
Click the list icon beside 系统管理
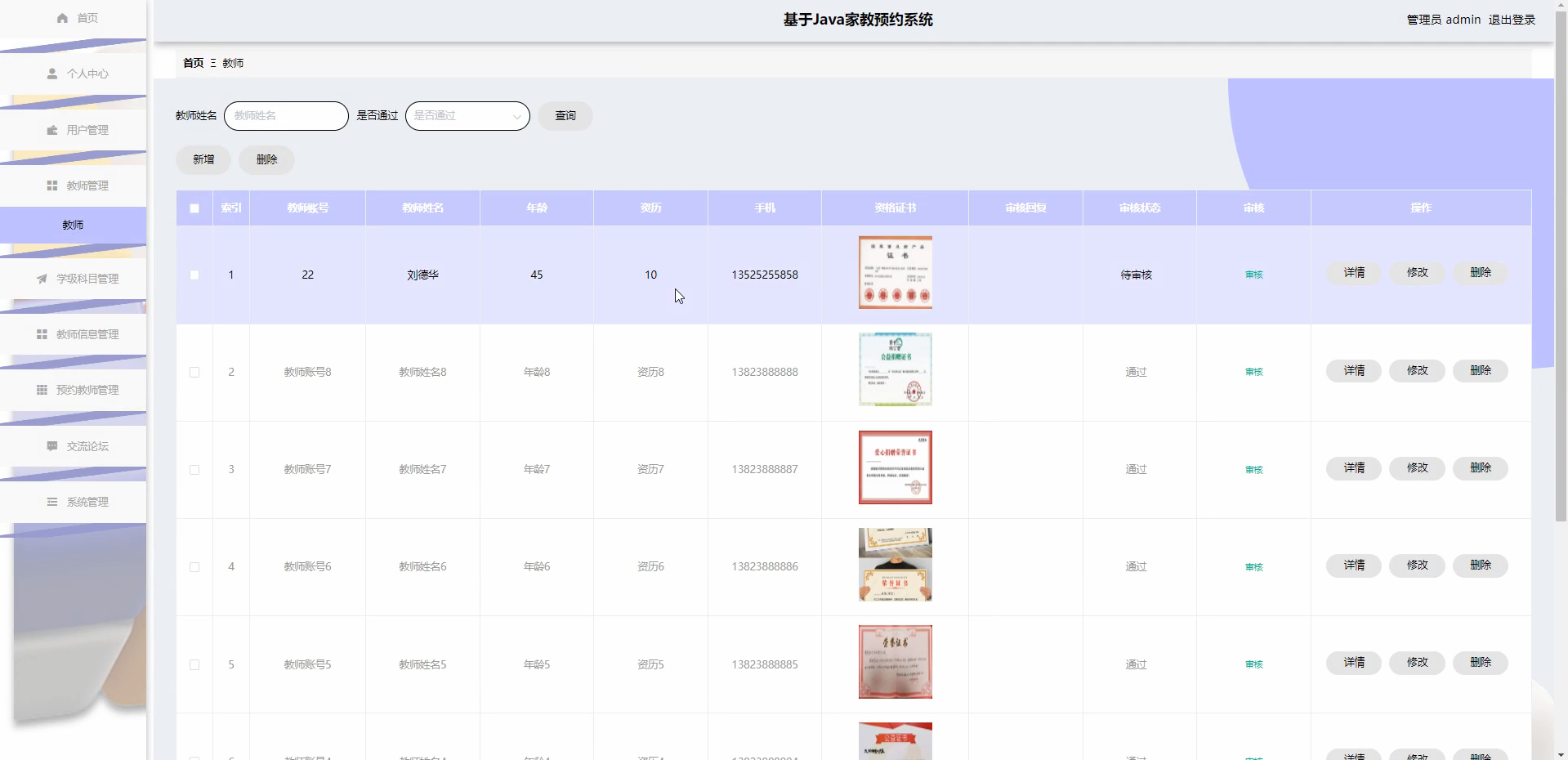pos(52,502)
